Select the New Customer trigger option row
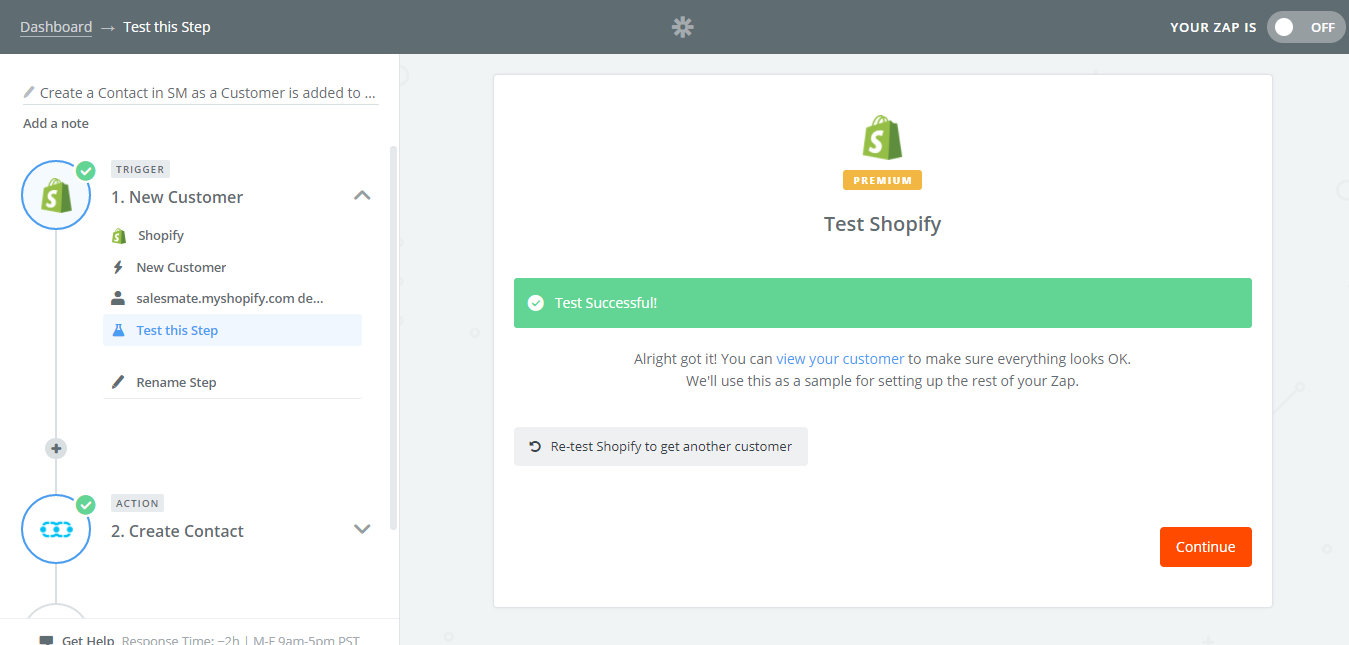This screenshot has height=645, width=1349. click(x=232, y=267)
